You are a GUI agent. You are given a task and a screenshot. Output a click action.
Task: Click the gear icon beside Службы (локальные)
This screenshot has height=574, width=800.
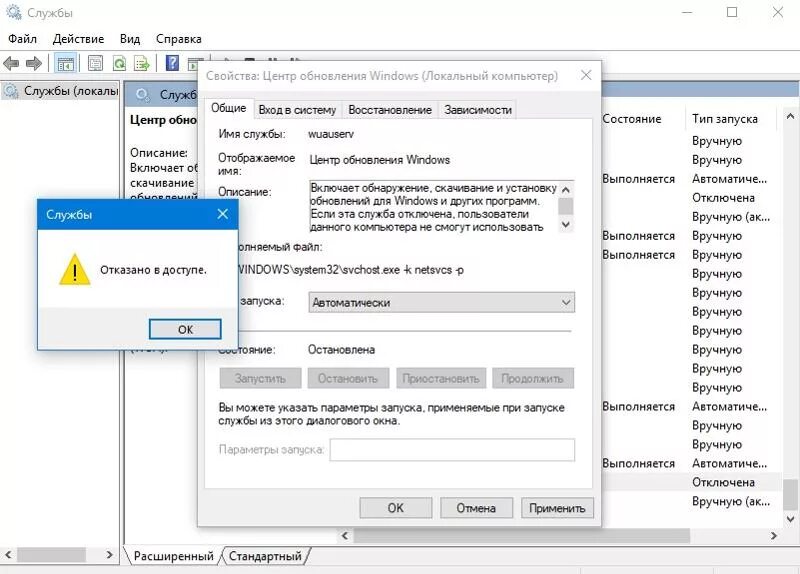click(x=11, y=91)
